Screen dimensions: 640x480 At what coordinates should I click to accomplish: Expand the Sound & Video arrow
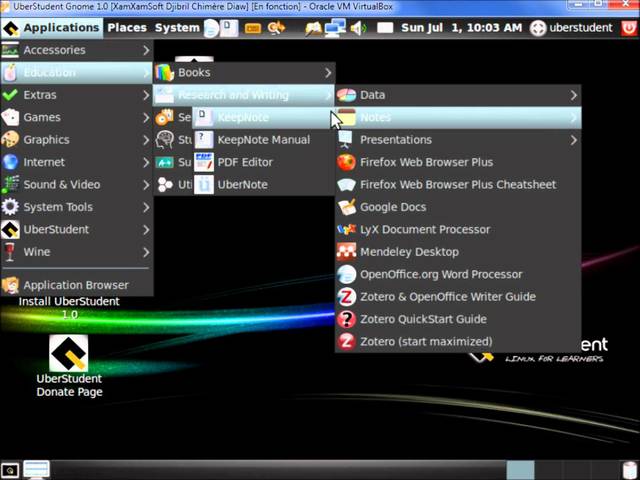[146, 185]
